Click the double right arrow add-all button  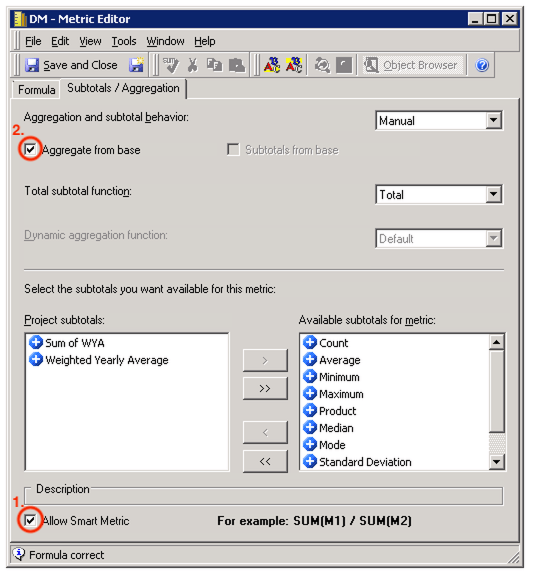265,388
